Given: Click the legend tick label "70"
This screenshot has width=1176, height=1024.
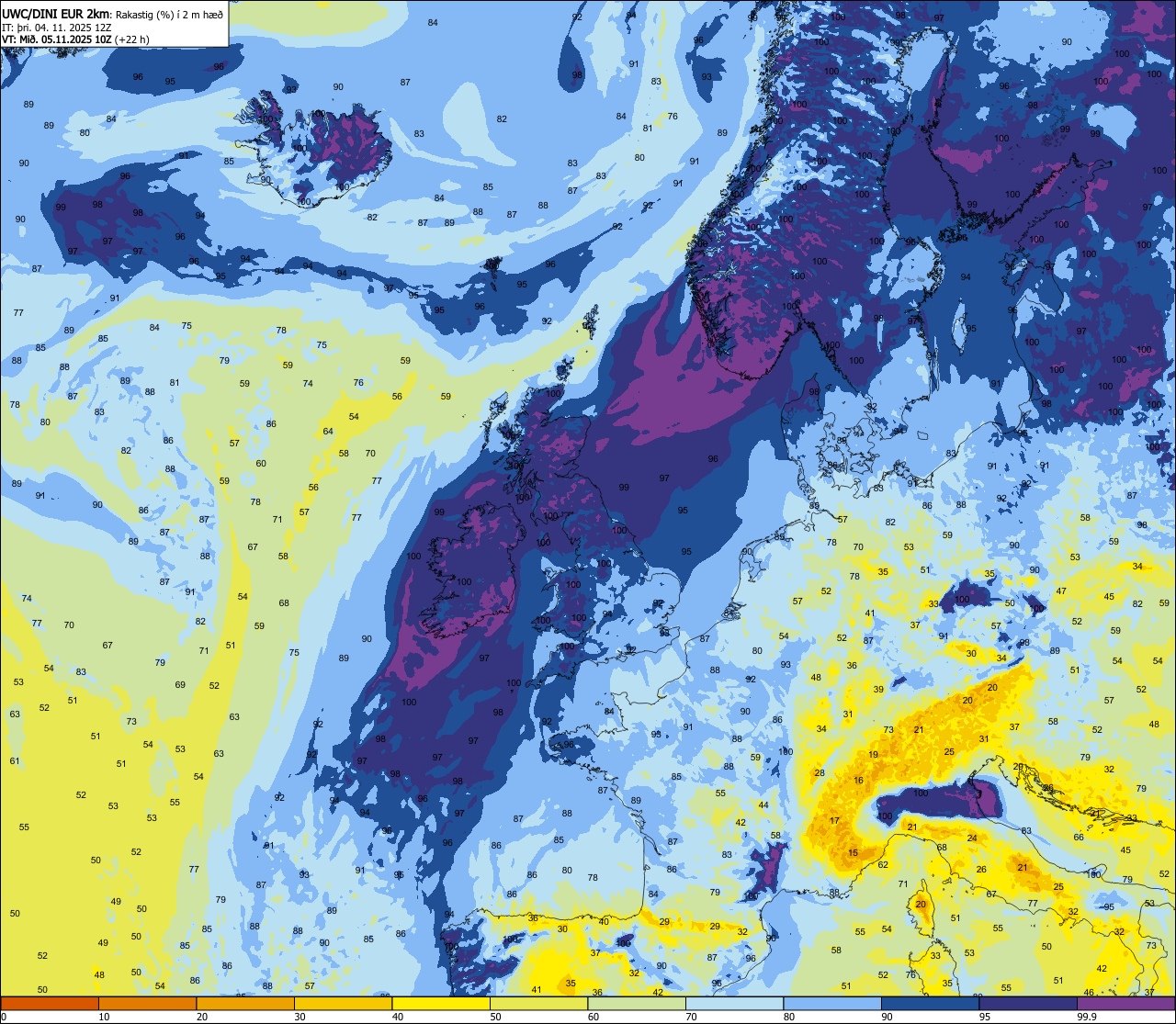Looking at the screenshot, I should [x=691, y=1017].
